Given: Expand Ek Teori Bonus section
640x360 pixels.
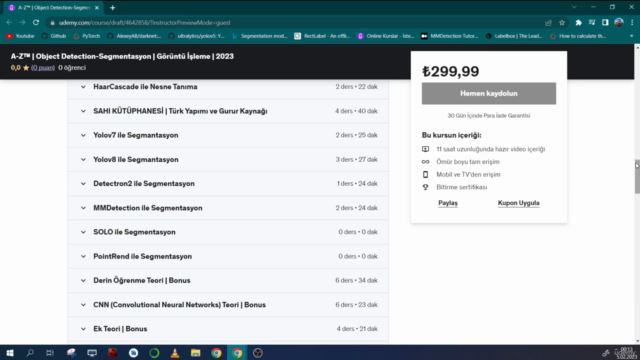Looking at the screenshot, I should tap(228, 329).
